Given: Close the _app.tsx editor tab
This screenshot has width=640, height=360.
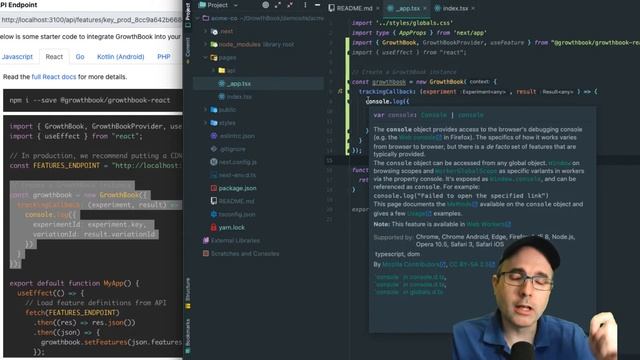Looking at the screenshot, I should [425, 8].
